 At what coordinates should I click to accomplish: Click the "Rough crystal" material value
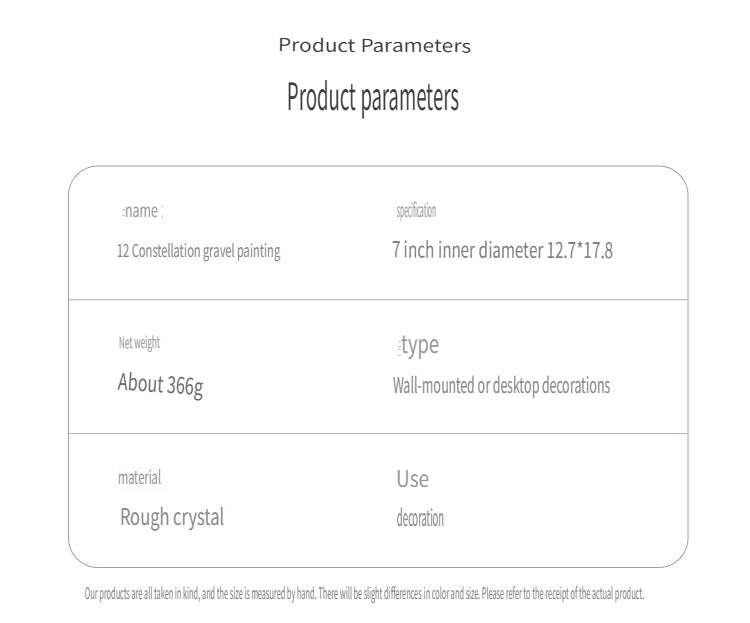click(172, 517)
